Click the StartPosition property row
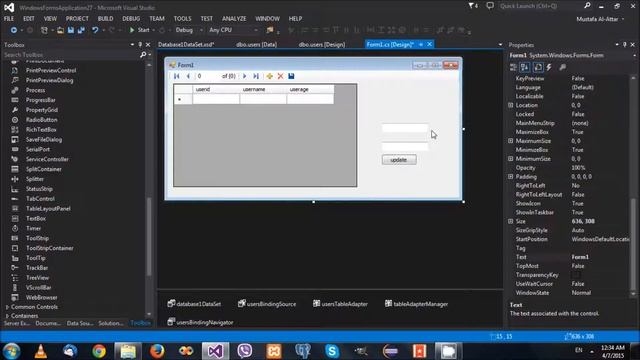Screen dimensions: 640x360 pos(569,239)
